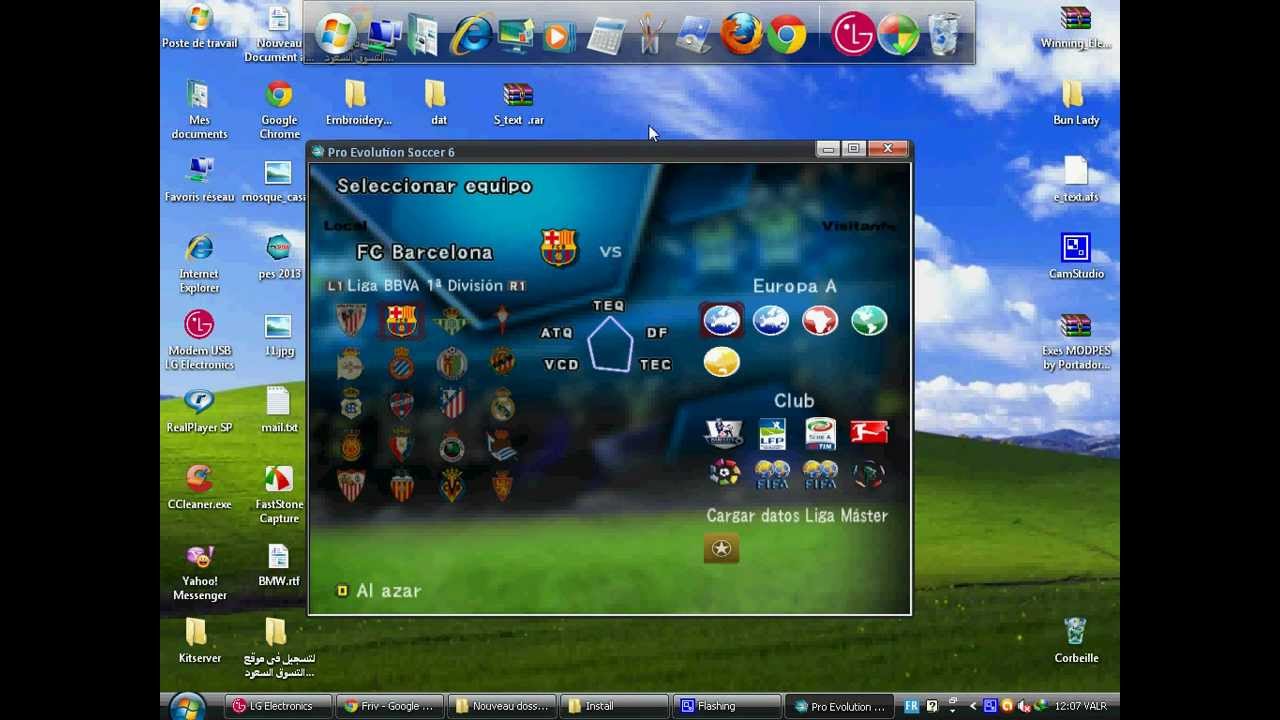
Task: Pick the Real Betis green-striped crest
Action: point(452,320)
